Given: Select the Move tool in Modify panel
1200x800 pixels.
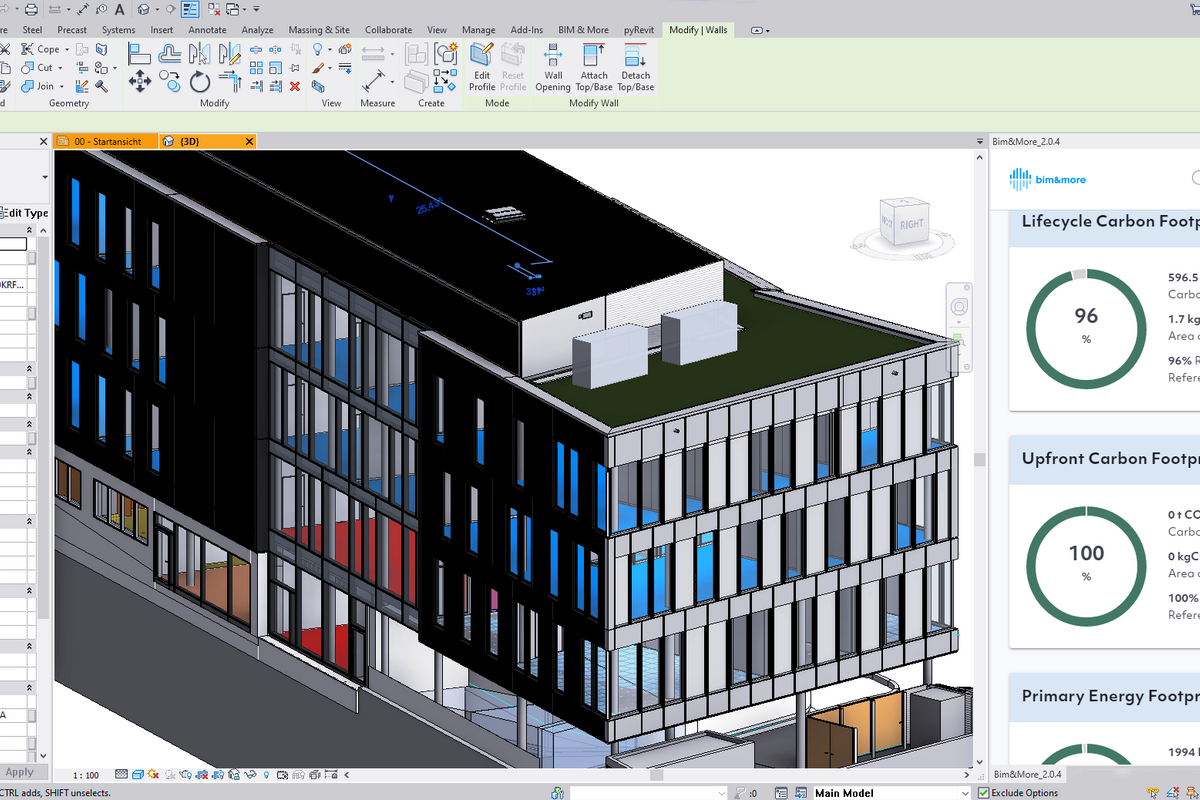Looking at the screenshot, I should coord(140,81).
